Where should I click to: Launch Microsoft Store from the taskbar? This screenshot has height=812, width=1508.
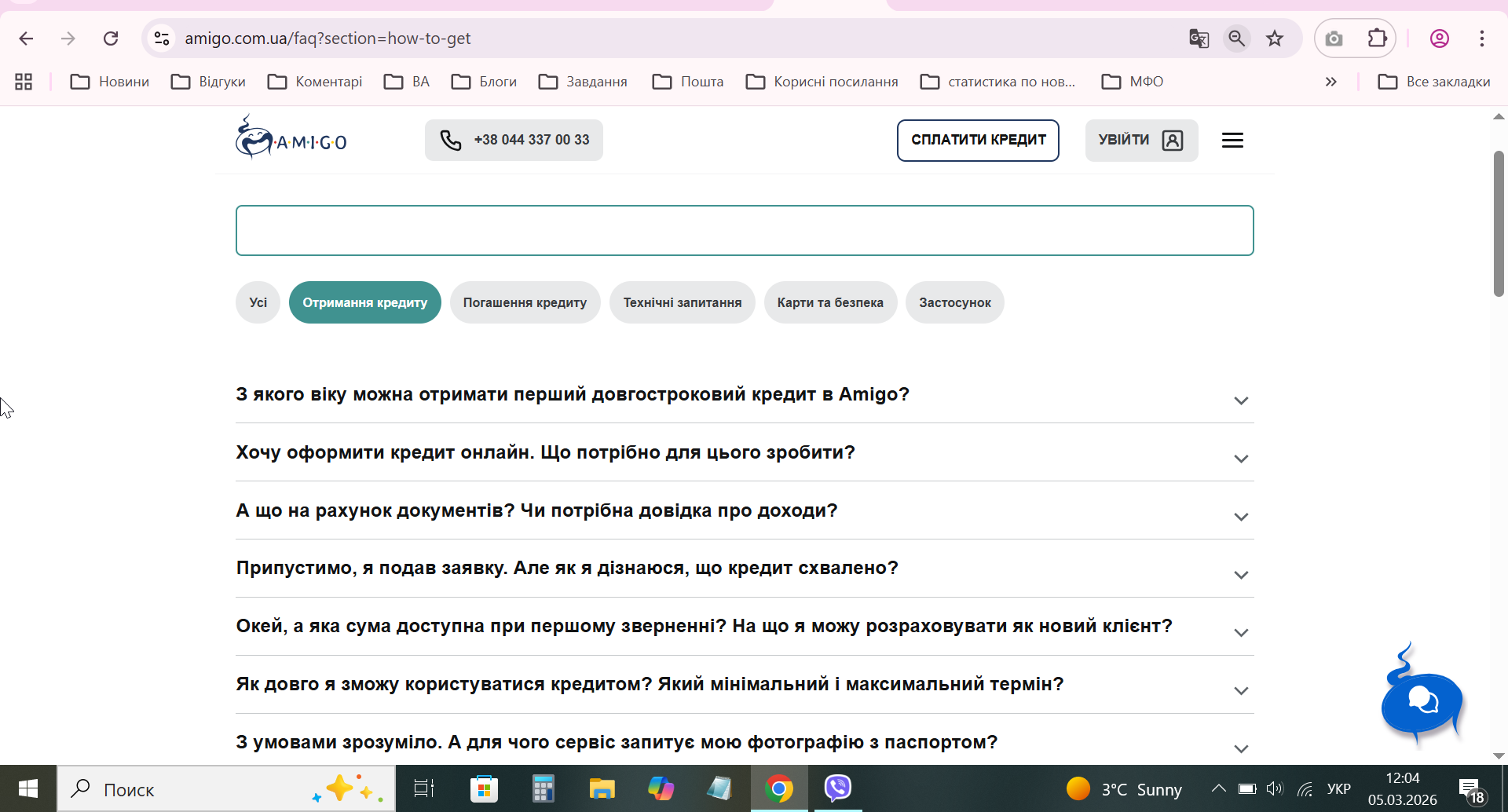point(484,788)
